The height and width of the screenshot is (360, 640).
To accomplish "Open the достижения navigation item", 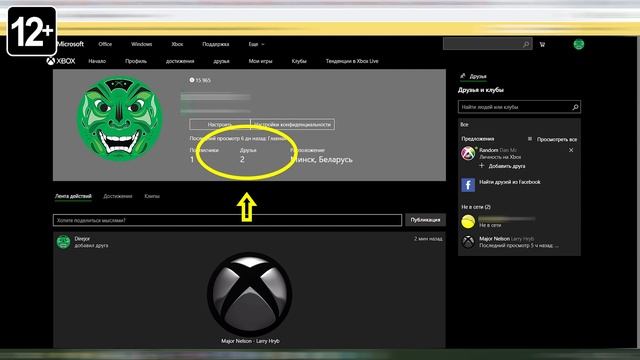I will tap(180, 61).
